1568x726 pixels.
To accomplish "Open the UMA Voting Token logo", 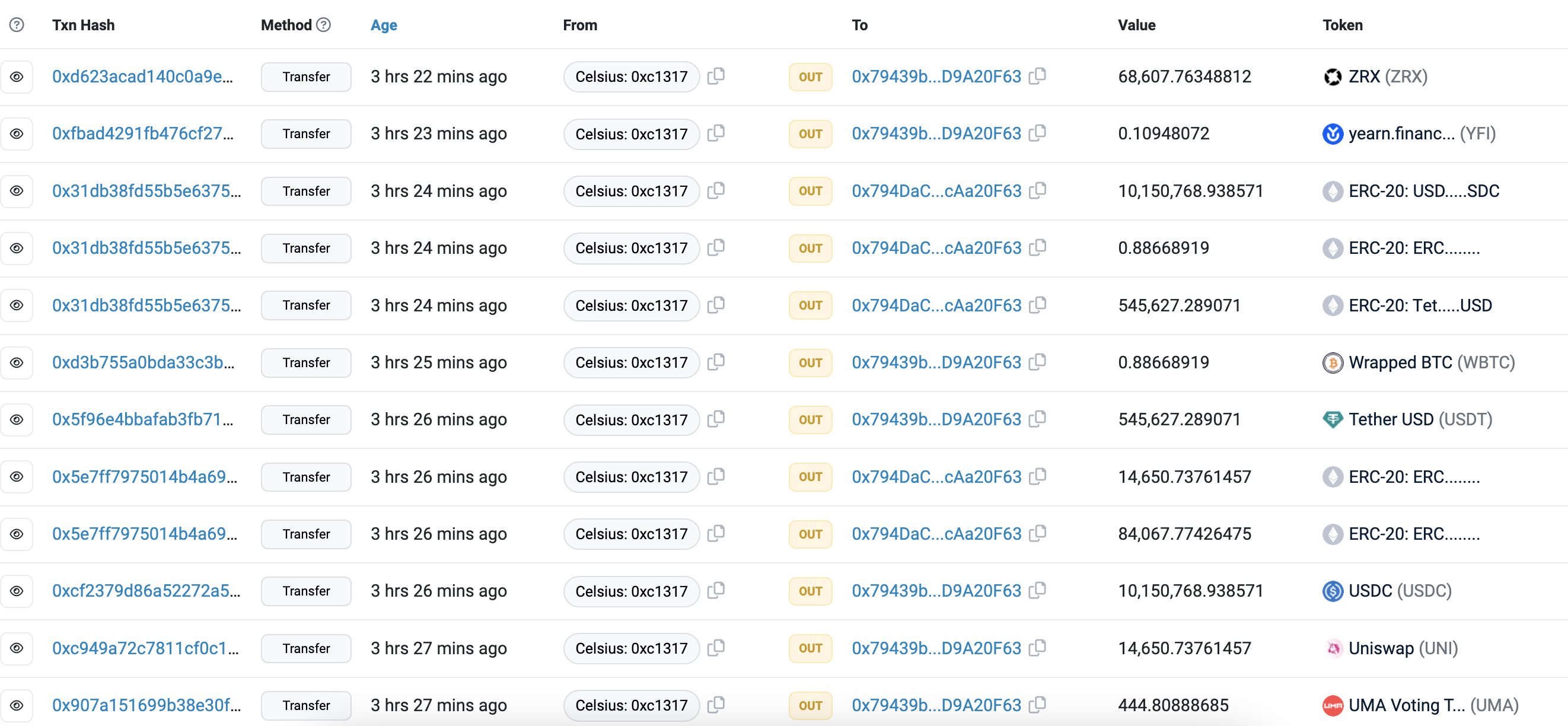I will (1333, 705).
